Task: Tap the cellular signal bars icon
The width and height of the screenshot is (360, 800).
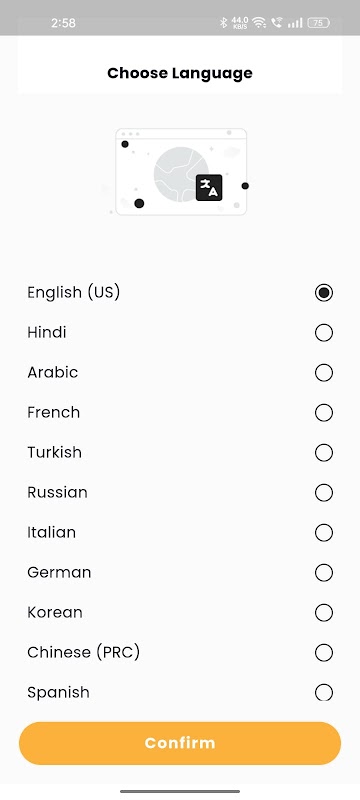Action: point(295,22)
